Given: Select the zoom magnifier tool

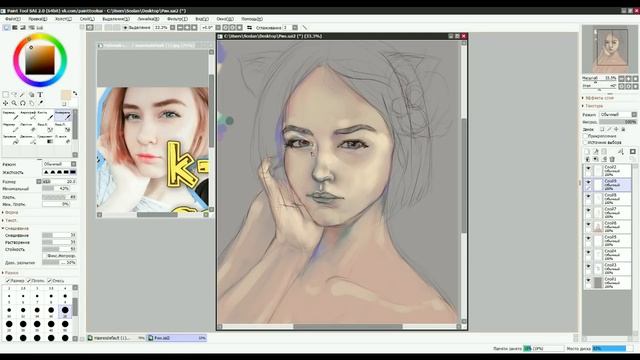Looking at the screenshot, I should [x=14, y=103].
